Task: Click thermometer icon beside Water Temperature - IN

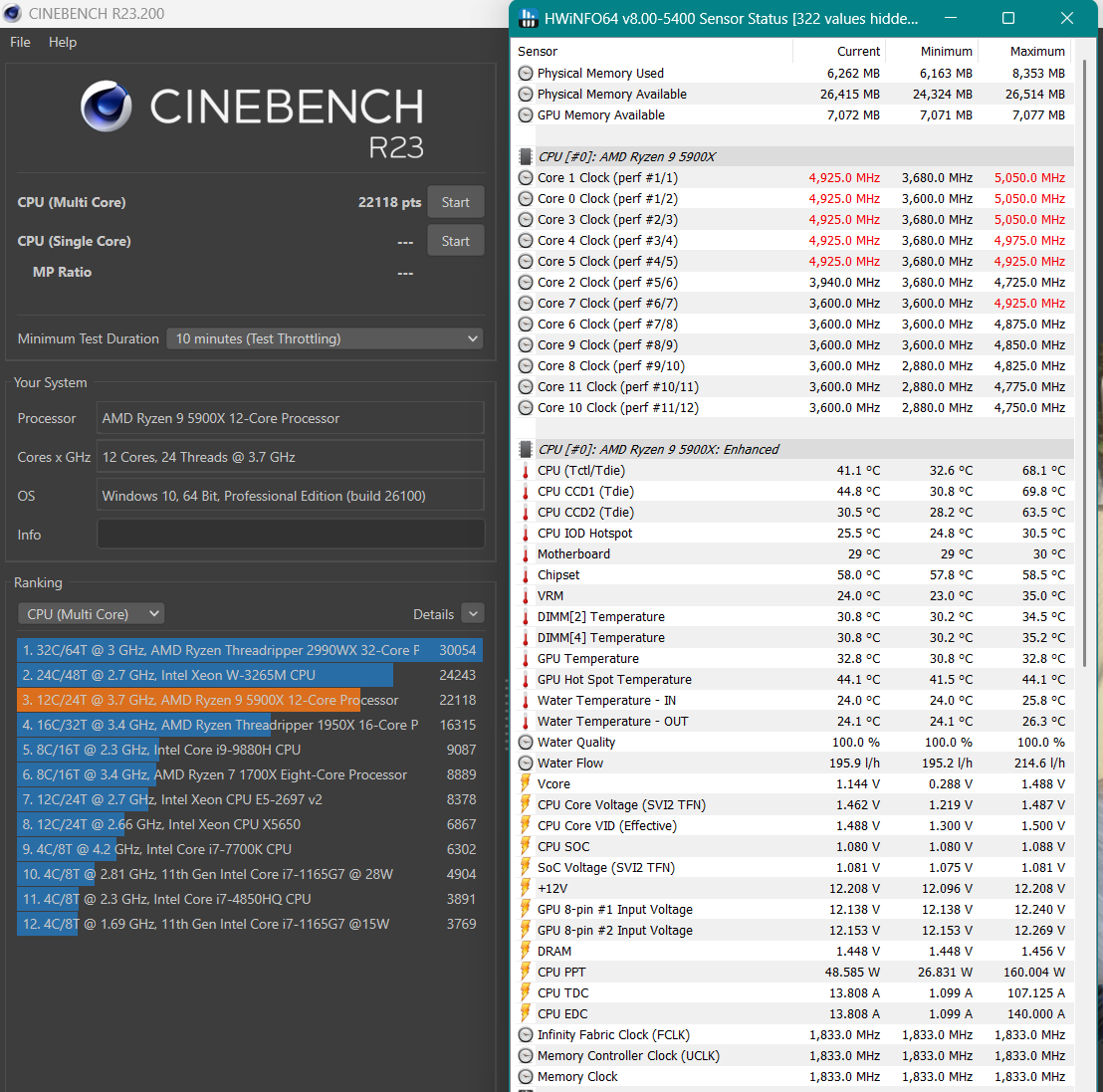Action: click(x=526, y=701)
